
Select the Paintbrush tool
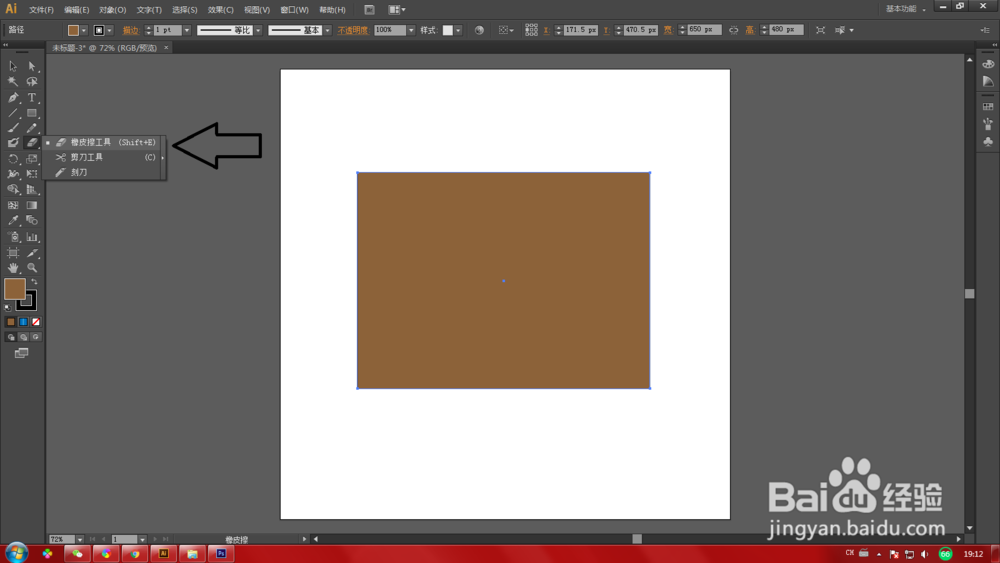pyautogui.click(x=13, y=128)
